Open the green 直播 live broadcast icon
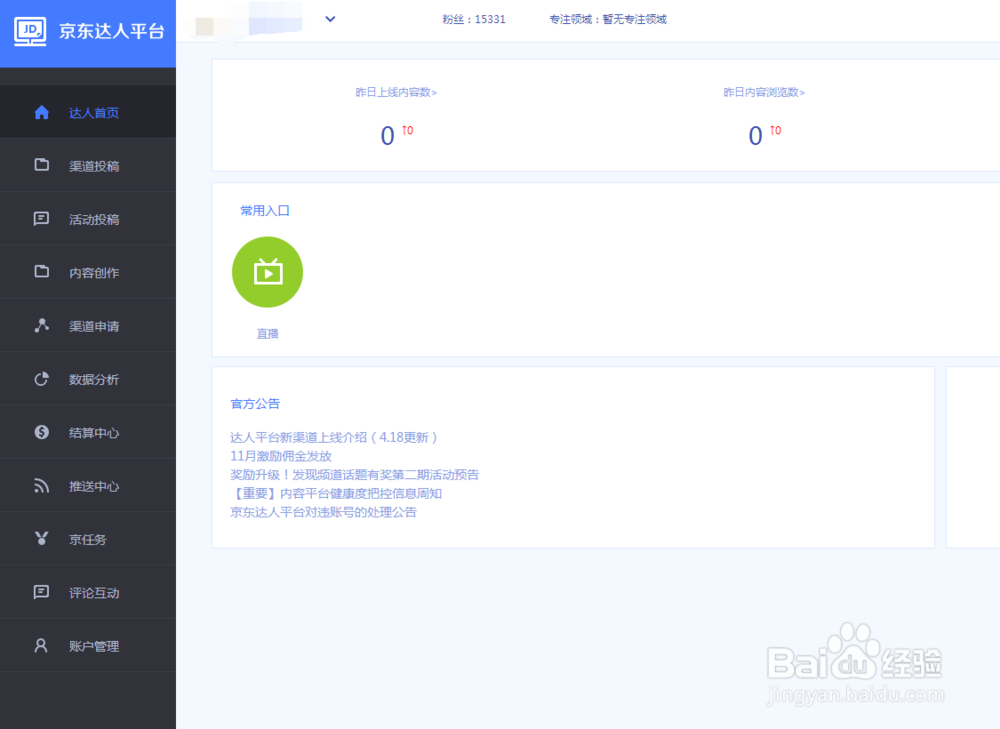This screenshot has height=729, width=1000. (x=267, y=272)
